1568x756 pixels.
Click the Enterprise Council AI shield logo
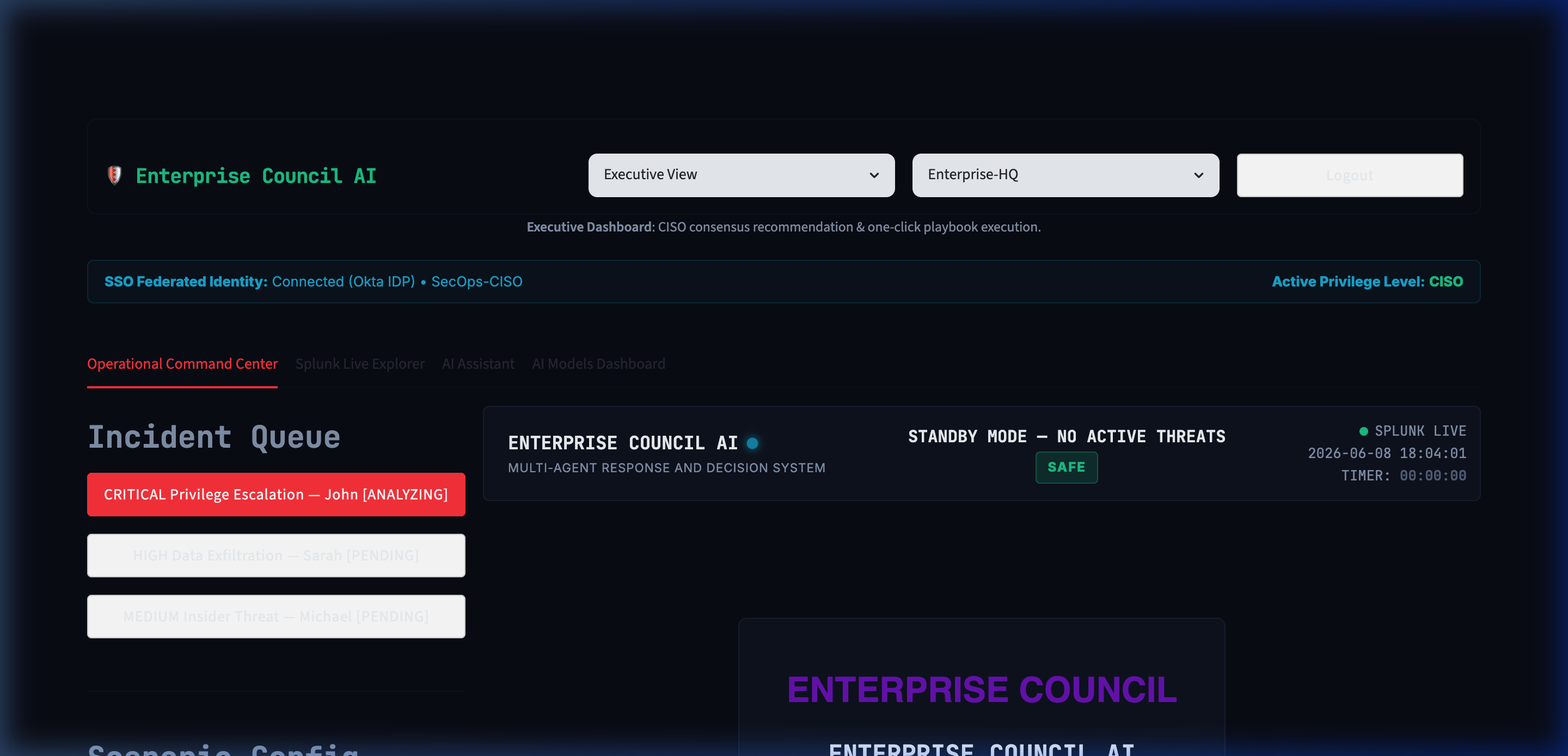[x=114, y=175]
